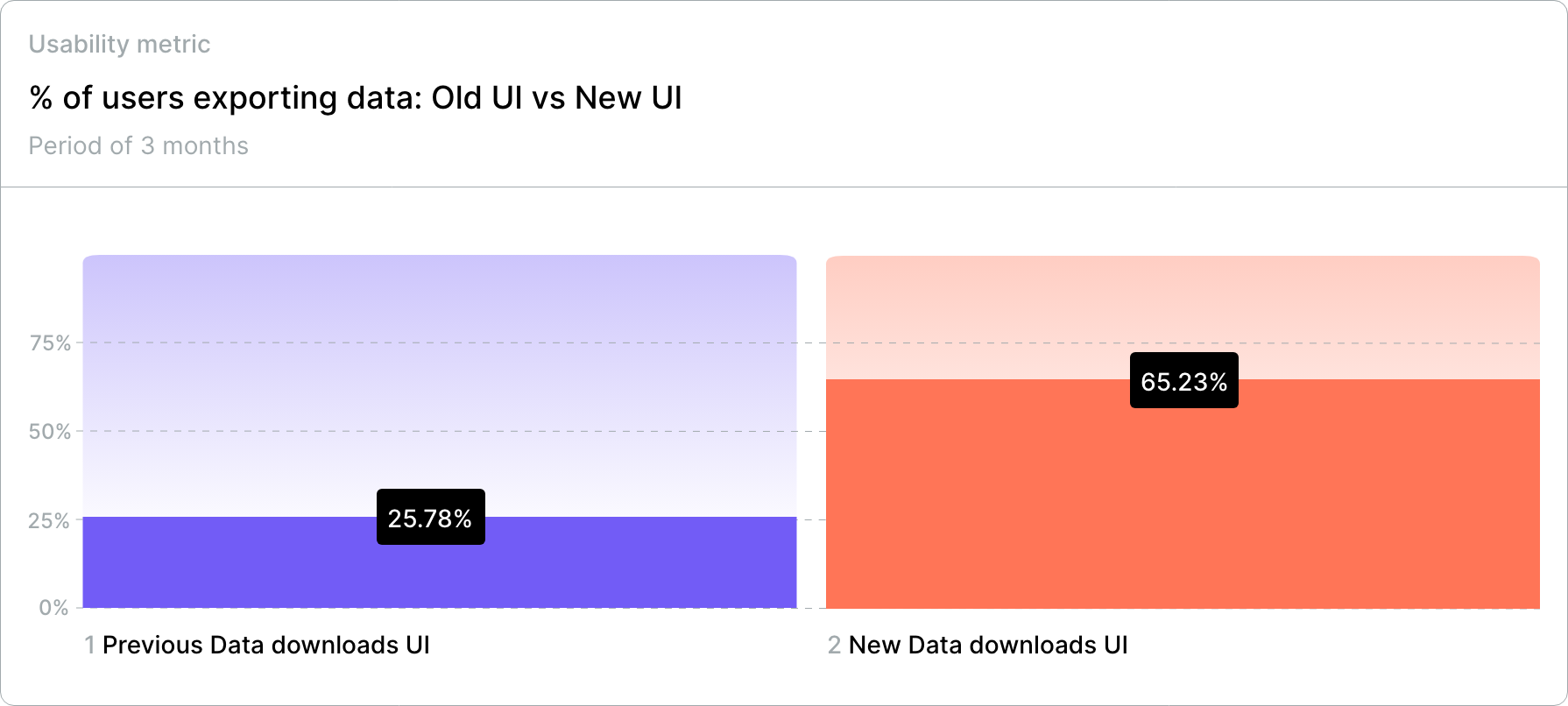Viewport: 1568px width, 706px height.
Task: Click the light purple upper bar area
Action: tap(440, 385)
